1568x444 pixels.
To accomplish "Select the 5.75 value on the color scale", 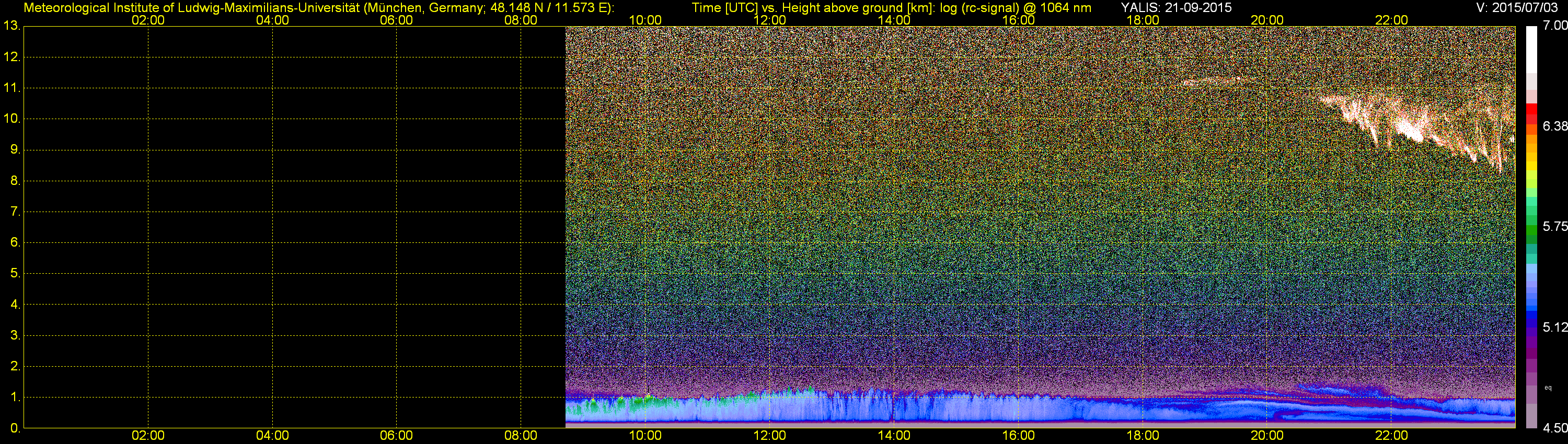I will tap(1554, 226).
